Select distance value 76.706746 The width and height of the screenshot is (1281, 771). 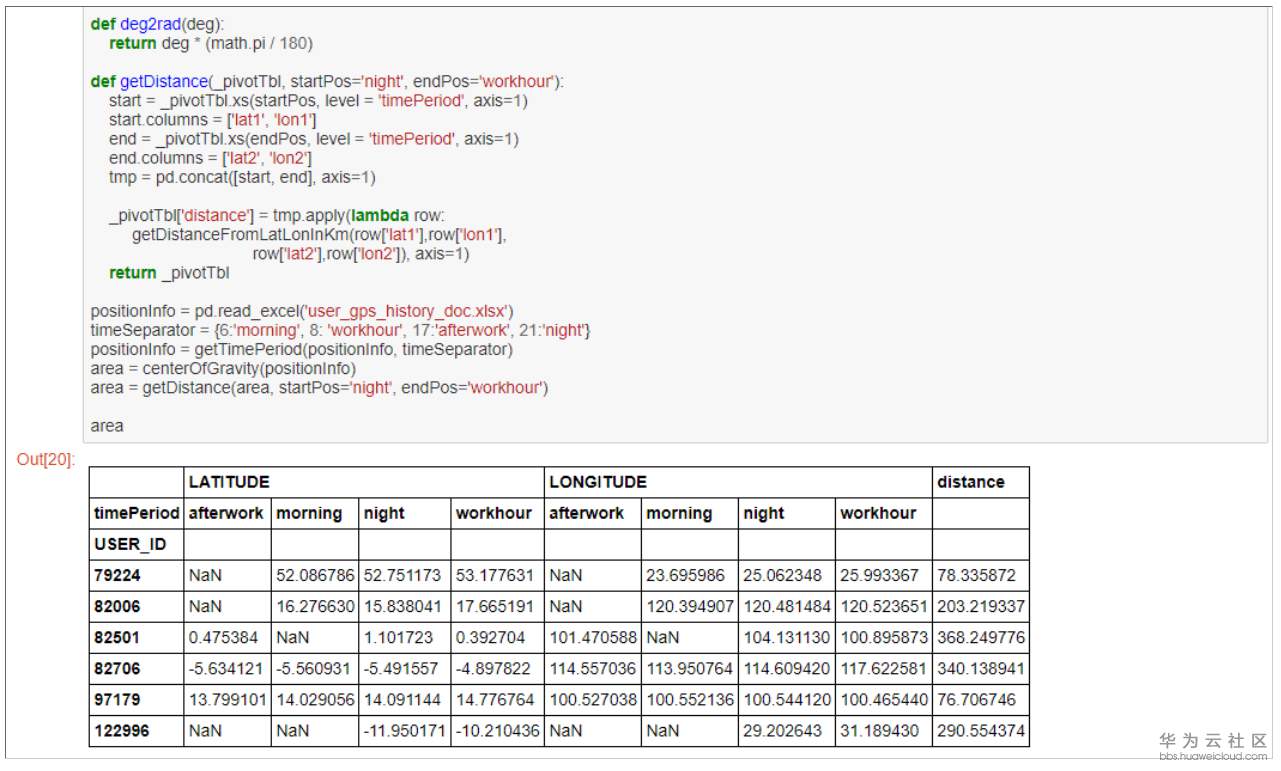click(x=976, y=699)
